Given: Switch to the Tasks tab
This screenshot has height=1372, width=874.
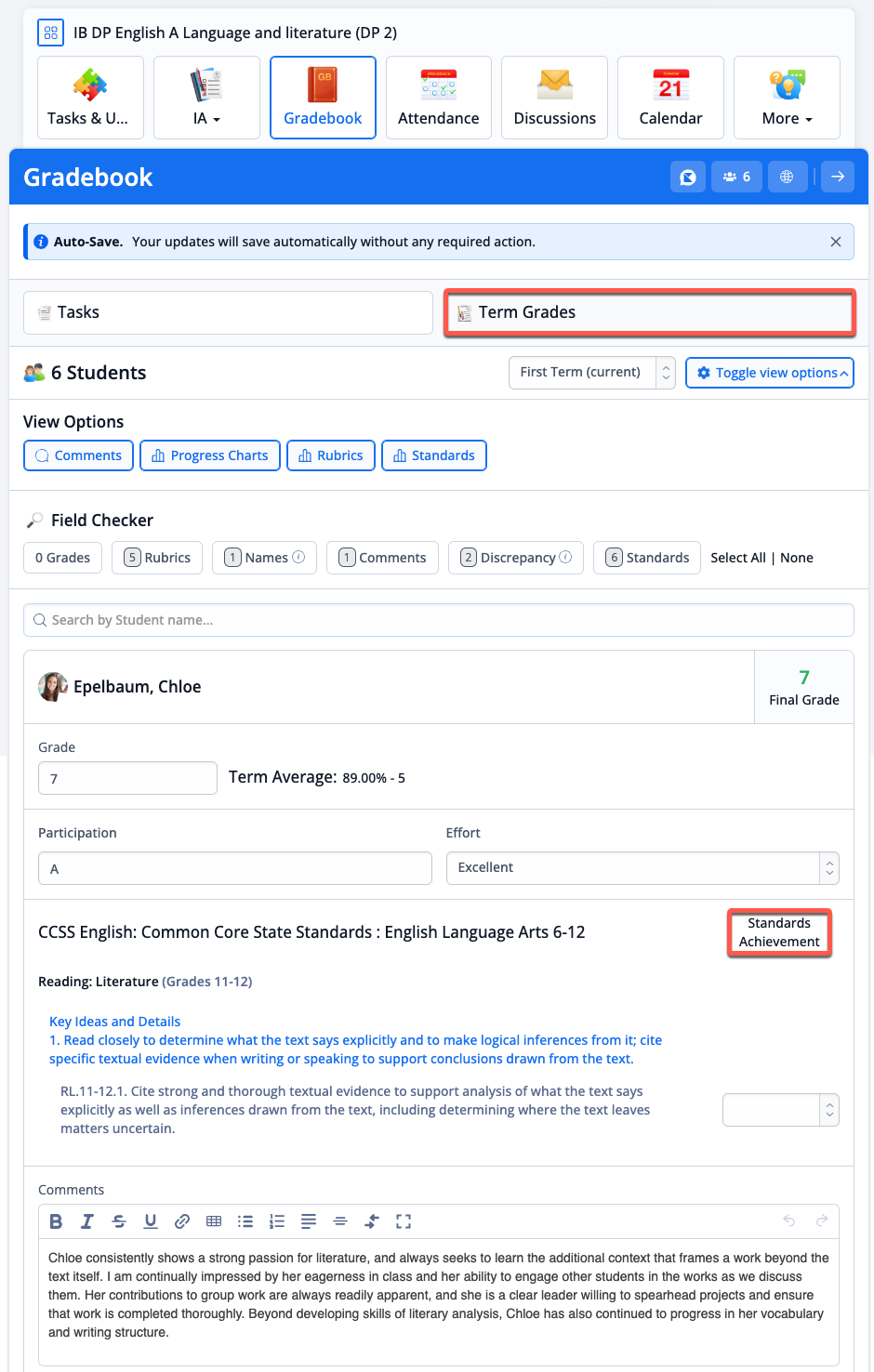Looking at the screenshot, I should pos(228,312).
